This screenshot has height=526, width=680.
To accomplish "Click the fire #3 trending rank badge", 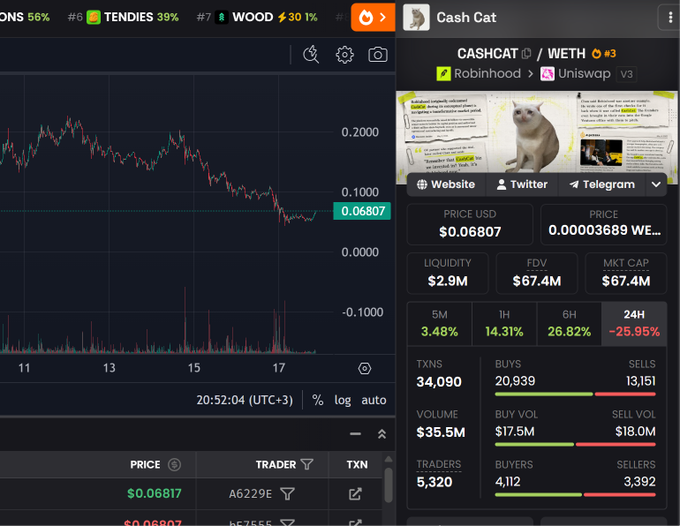I will click(x=604, y=53).
